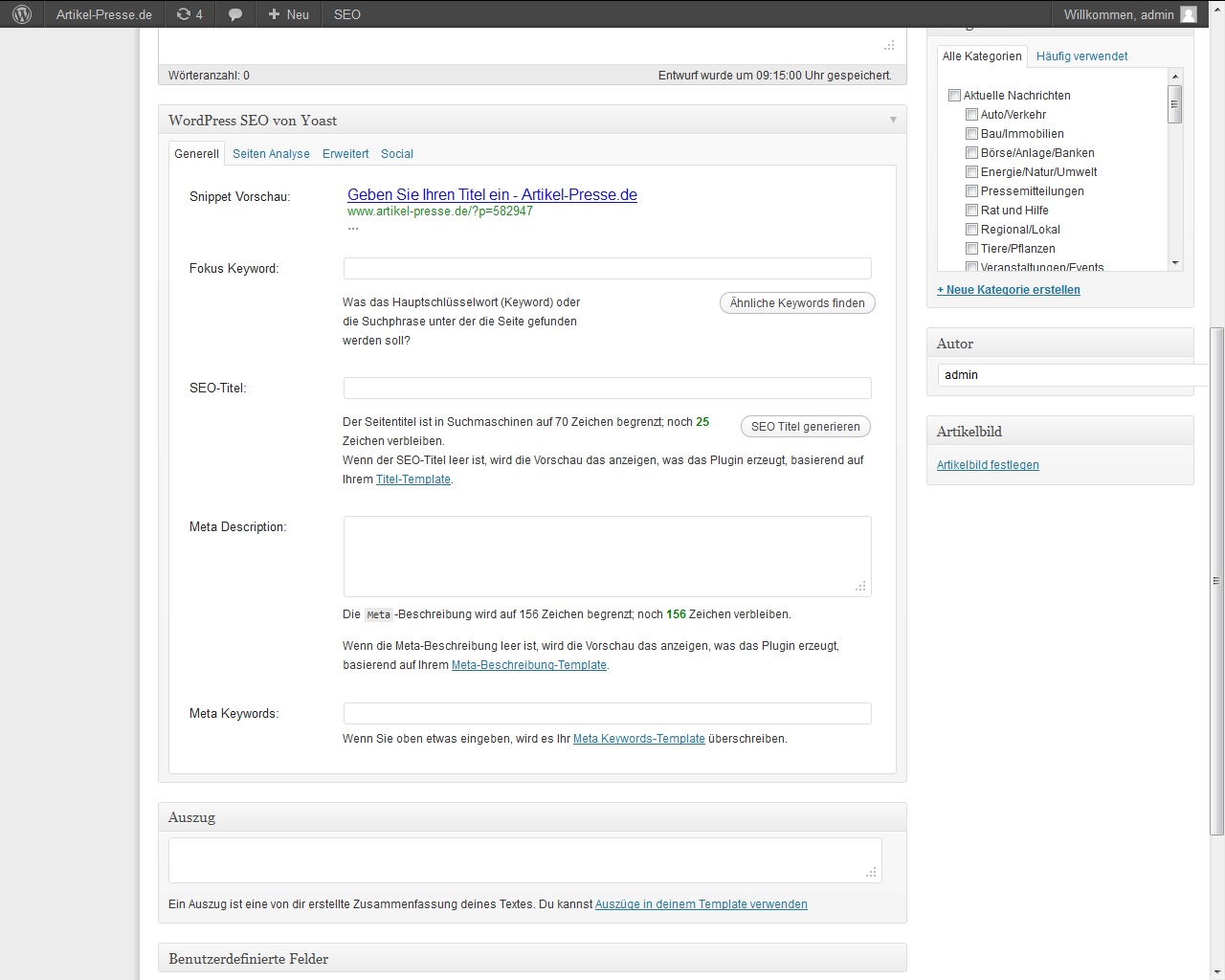Screen dimensions: 1225x980
Task: Focus the Auszug textarea
Action: [525, 860]
